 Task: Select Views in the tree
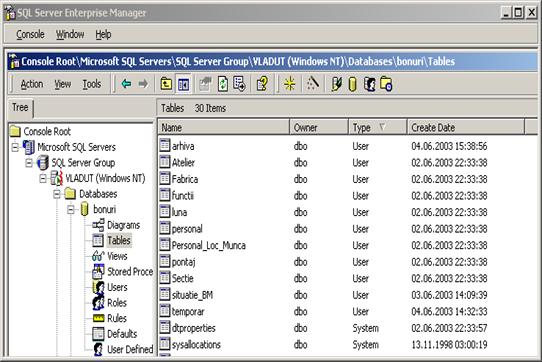pyautogui.click(x=117, y=256)
